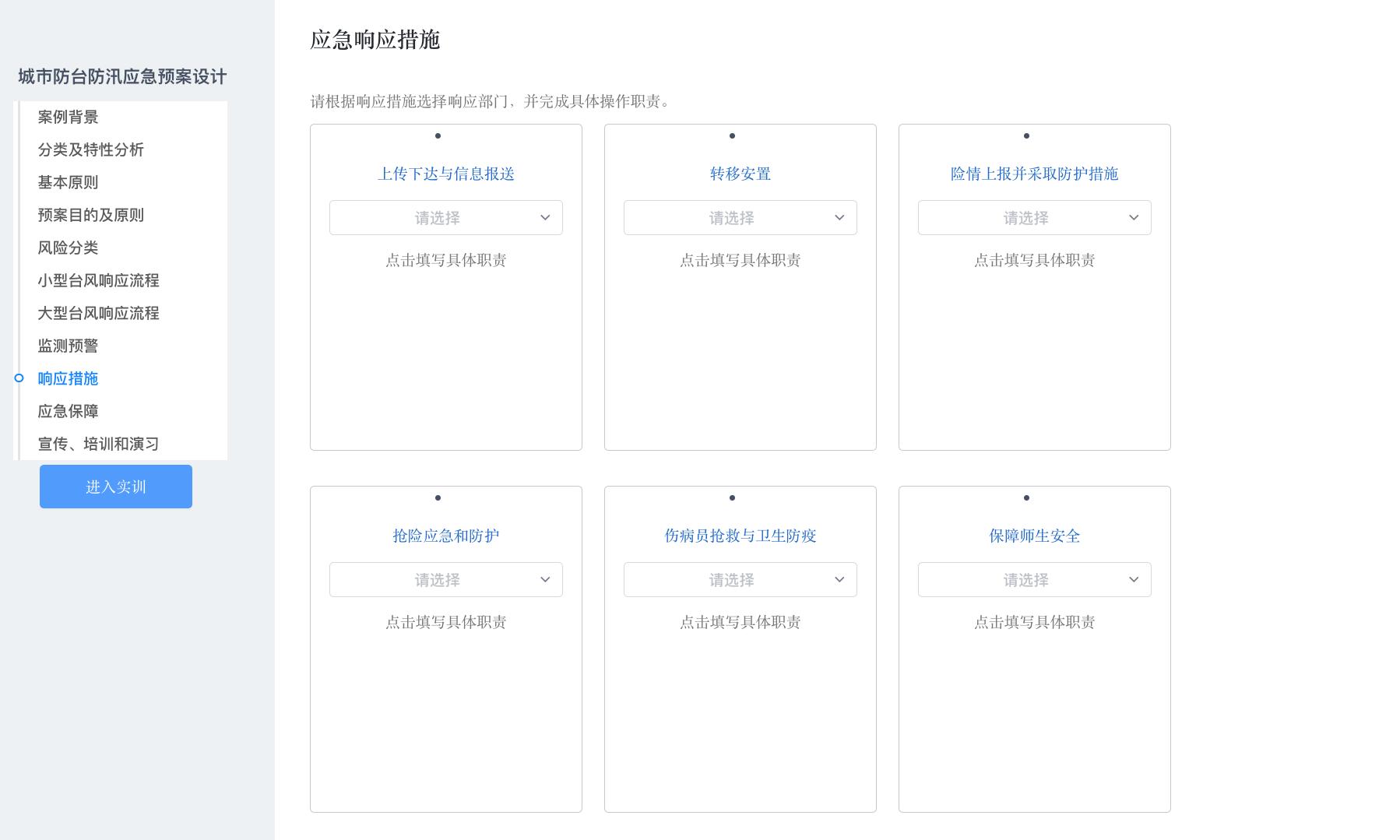Switch to 风险分类 section
The width and height of the screenshot is (1400, 840).
coord(69,248)
